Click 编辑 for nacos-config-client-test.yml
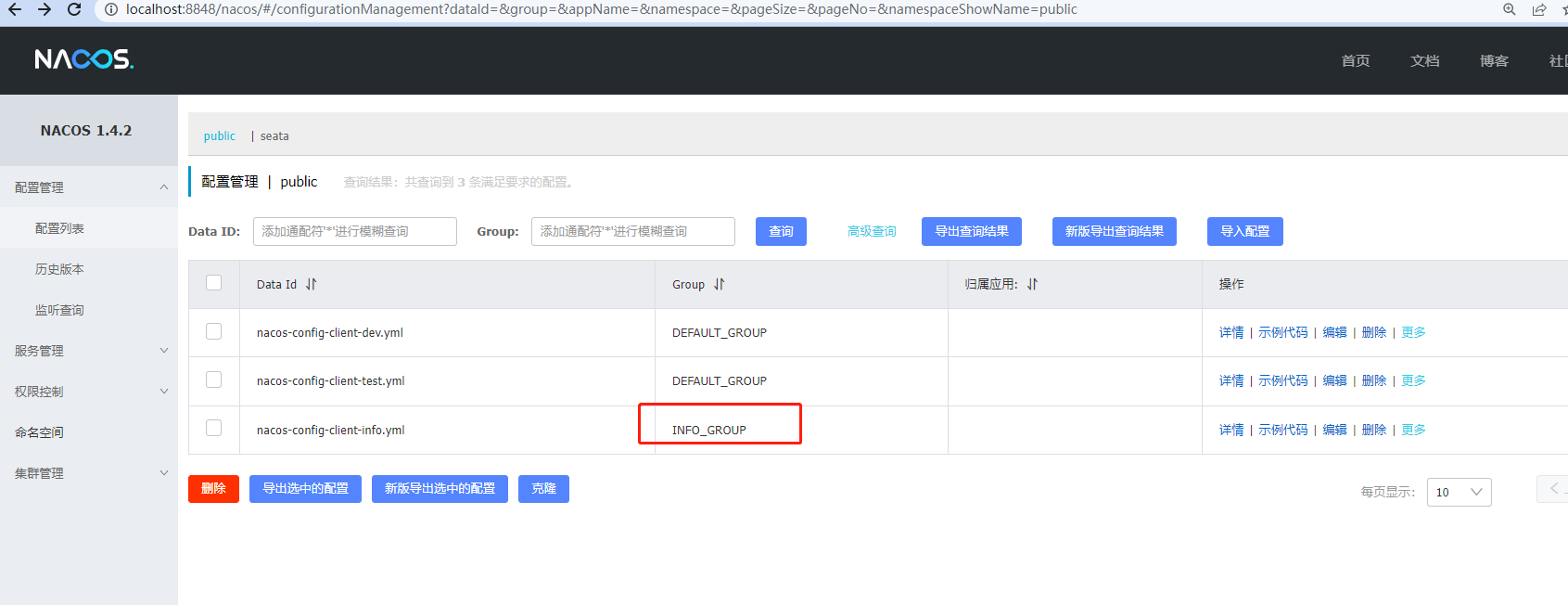The height and width of the screenshot is (605, 1568). (x=1334, y=380)
